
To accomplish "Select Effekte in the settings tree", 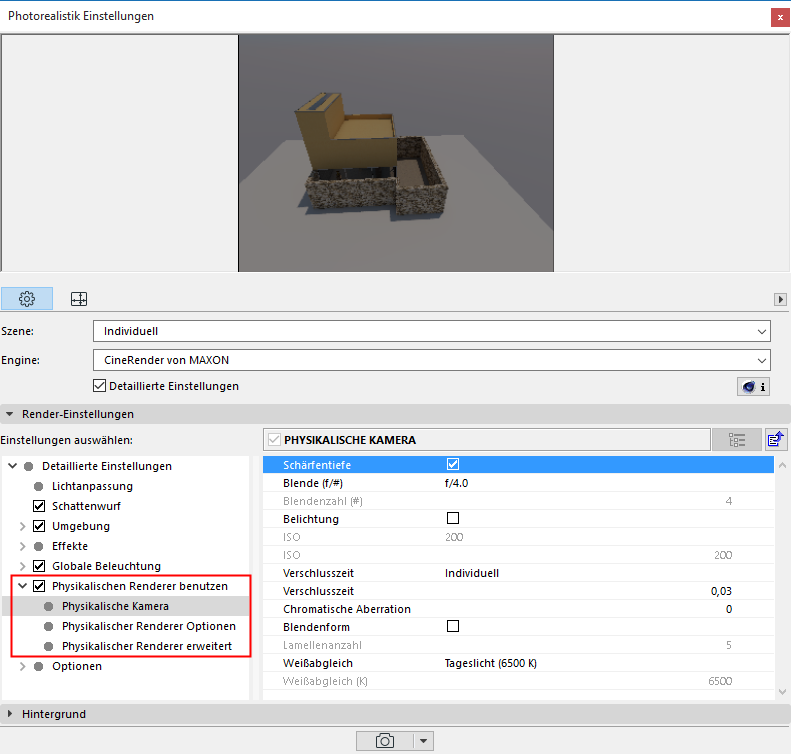I will click(70, 546).
